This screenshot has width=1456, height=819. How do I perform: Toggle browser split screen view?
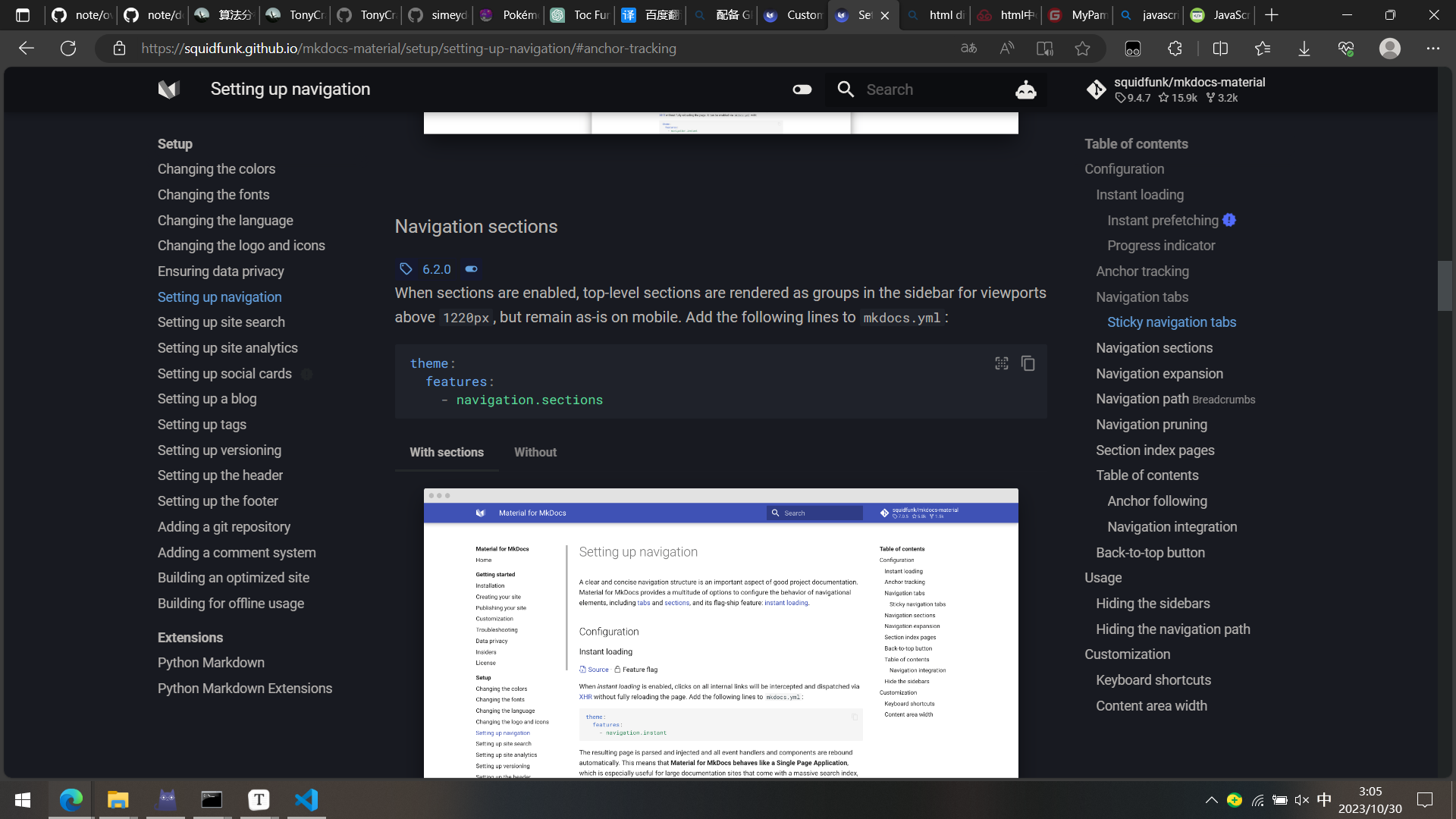point(1220,49)
